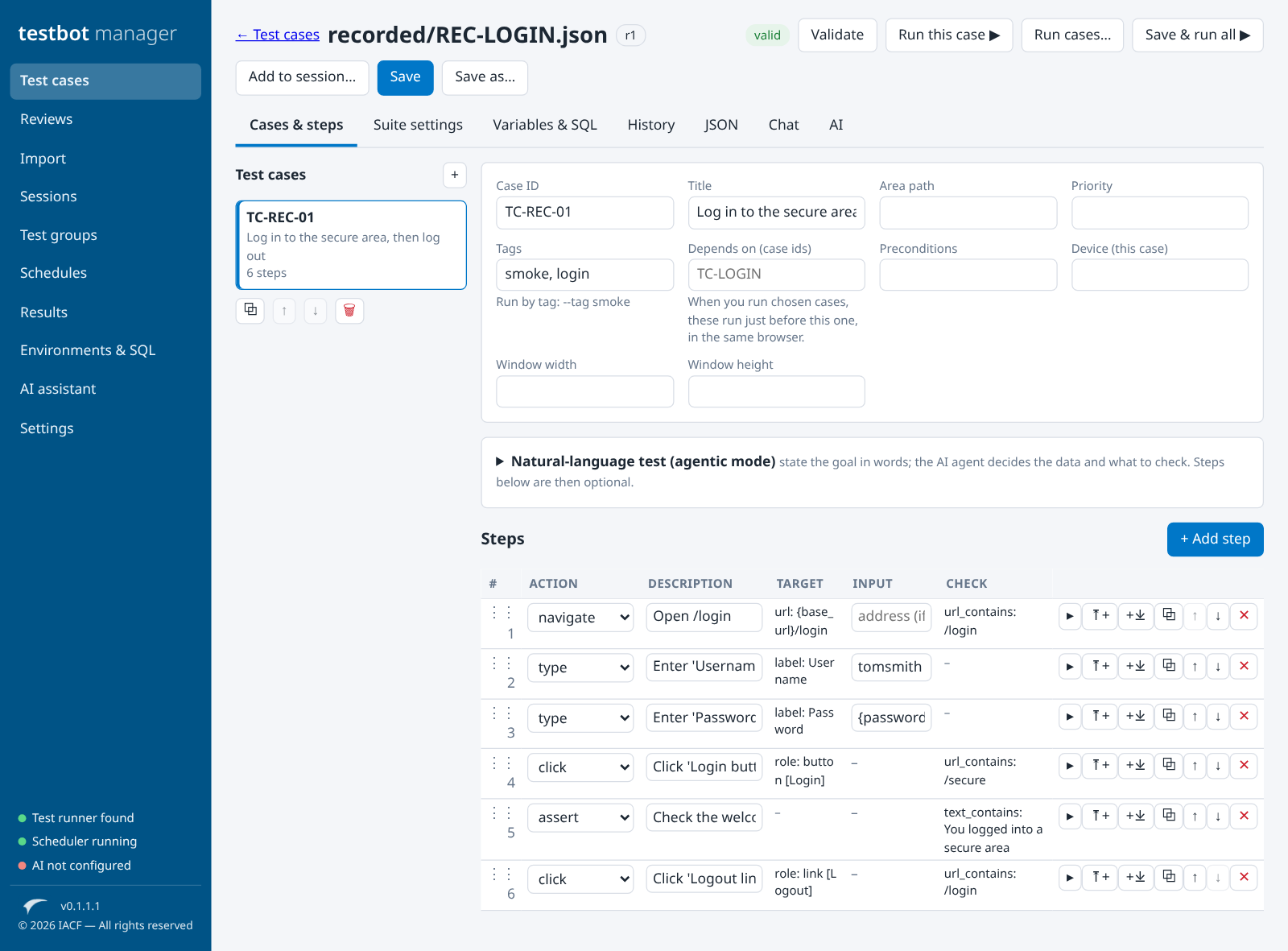
Task: Delete step 1 with the red X
Action: point(1244,616)
